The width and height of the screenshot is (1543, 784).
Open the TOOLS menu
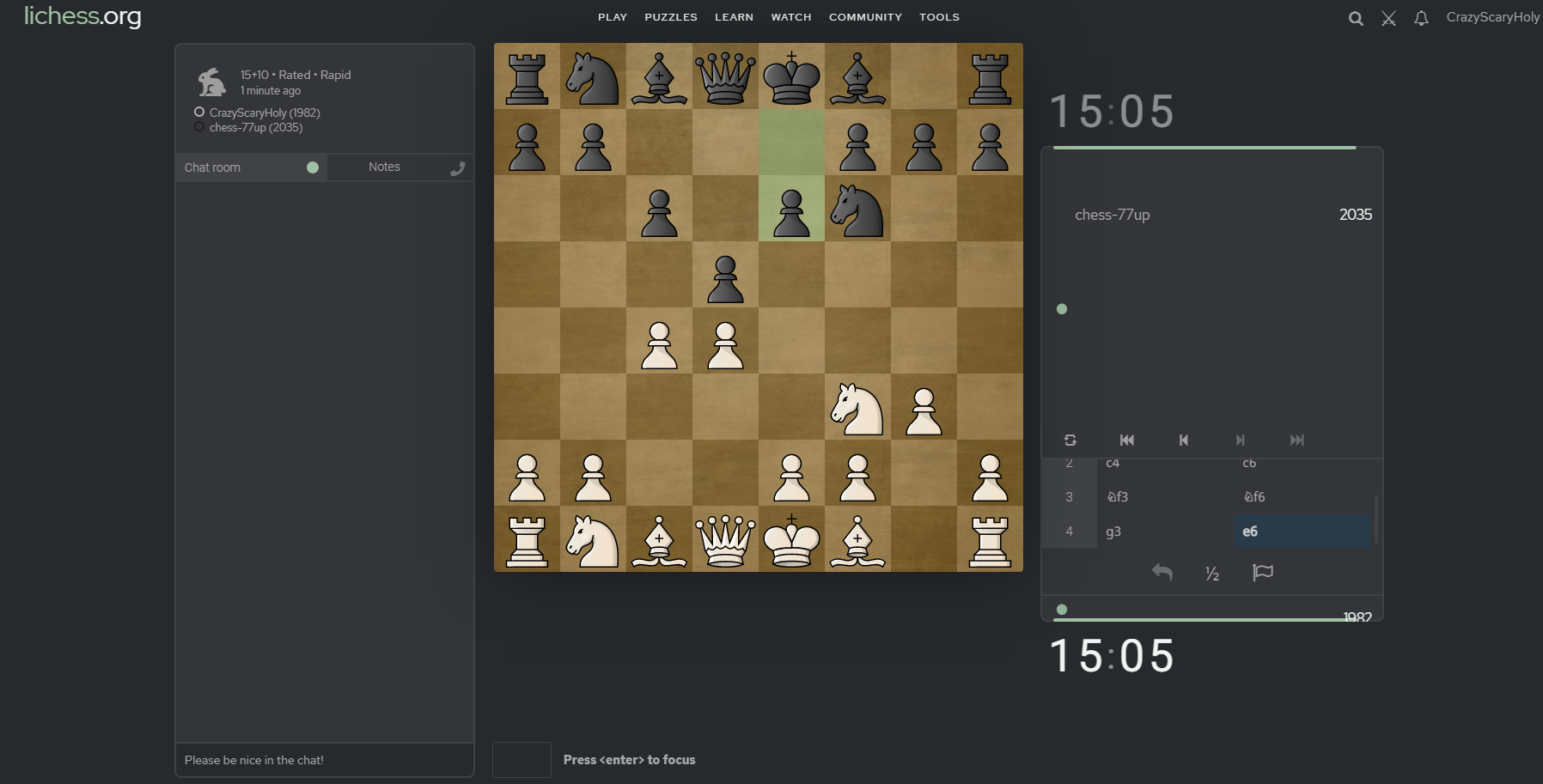[x=939, y=16]
